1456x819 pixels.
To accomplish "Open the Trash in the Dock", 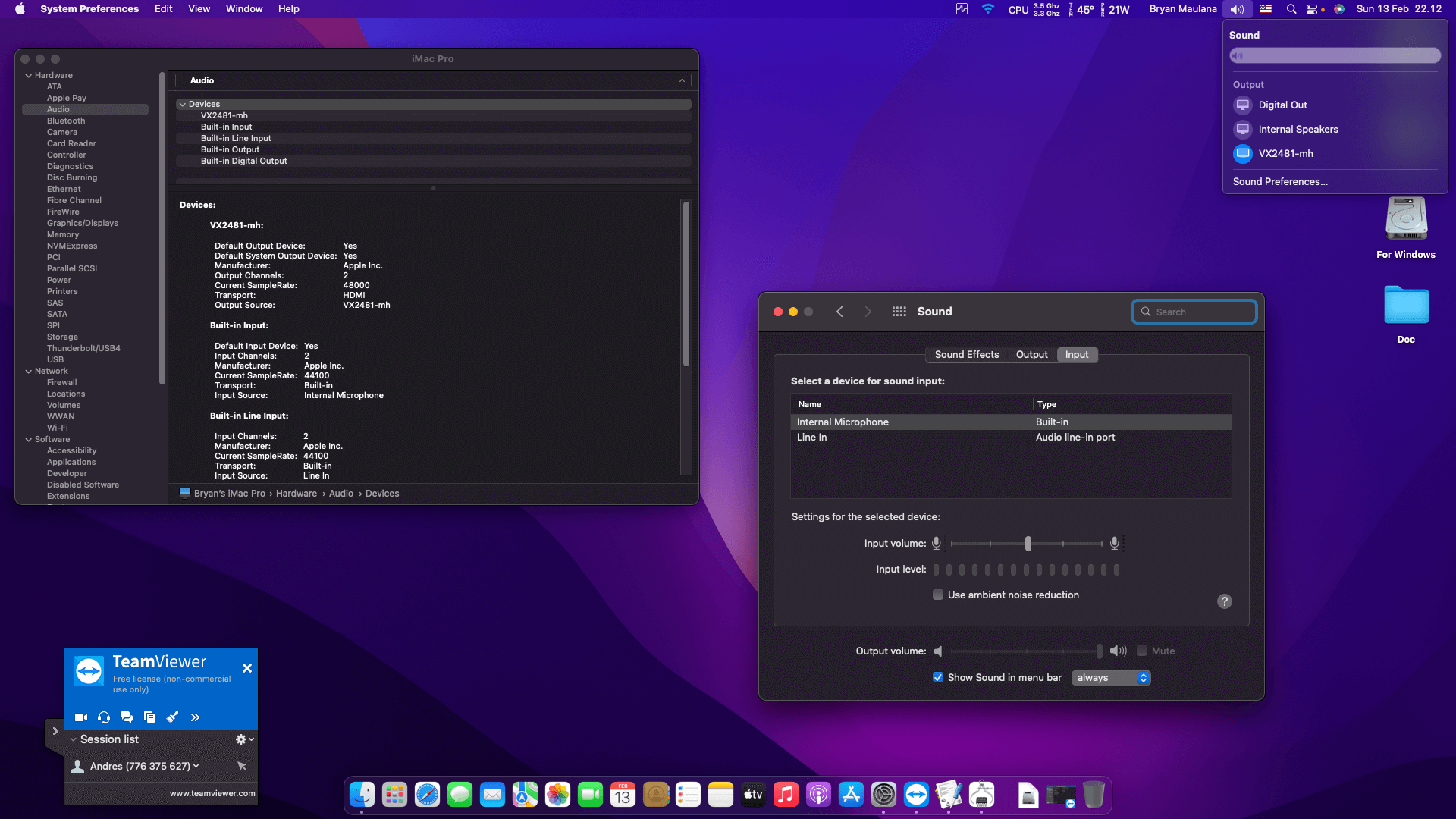I will point(1094,795).
